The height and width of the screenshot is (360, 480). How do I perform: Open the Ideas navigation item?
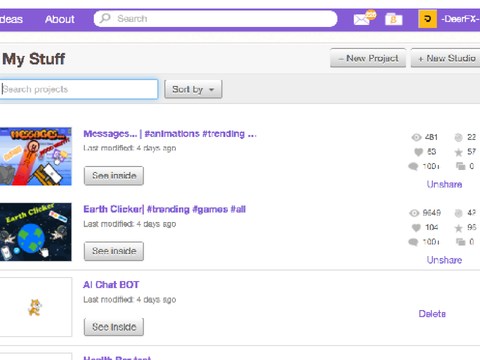pyautogui.click(x=11, y=19)
